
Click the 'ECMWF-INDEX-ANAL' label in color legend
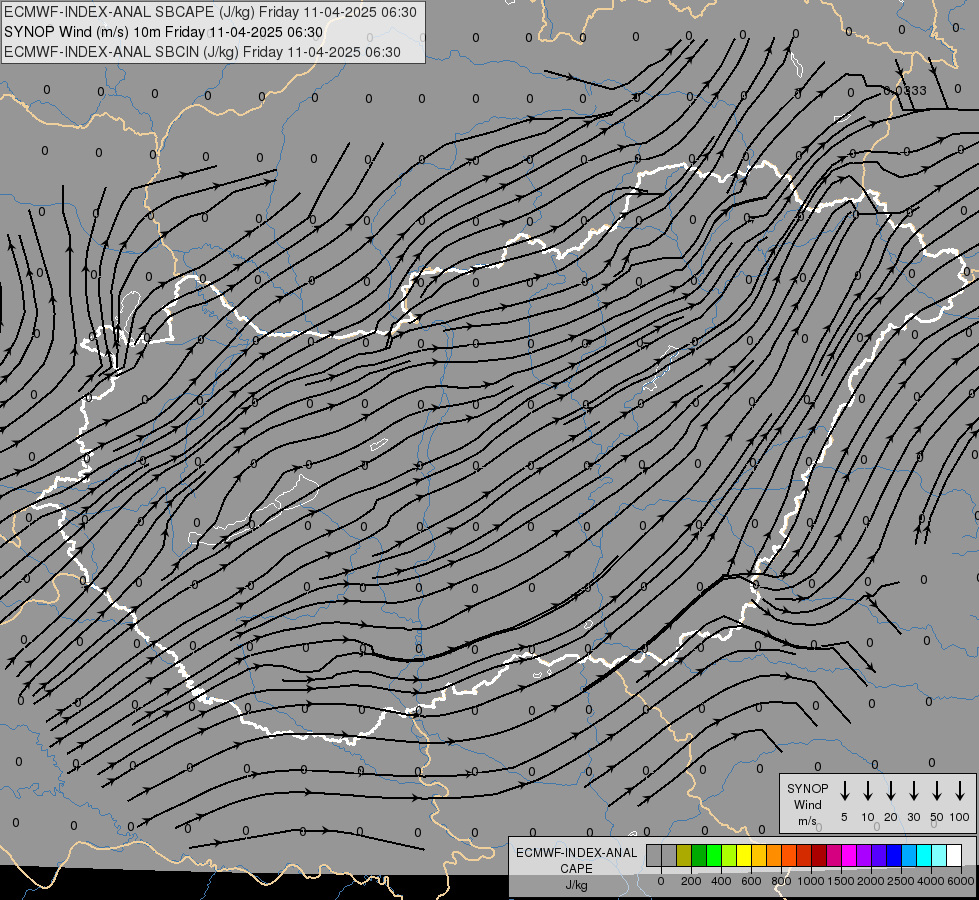pyautogui.click(x=576, y=853)
